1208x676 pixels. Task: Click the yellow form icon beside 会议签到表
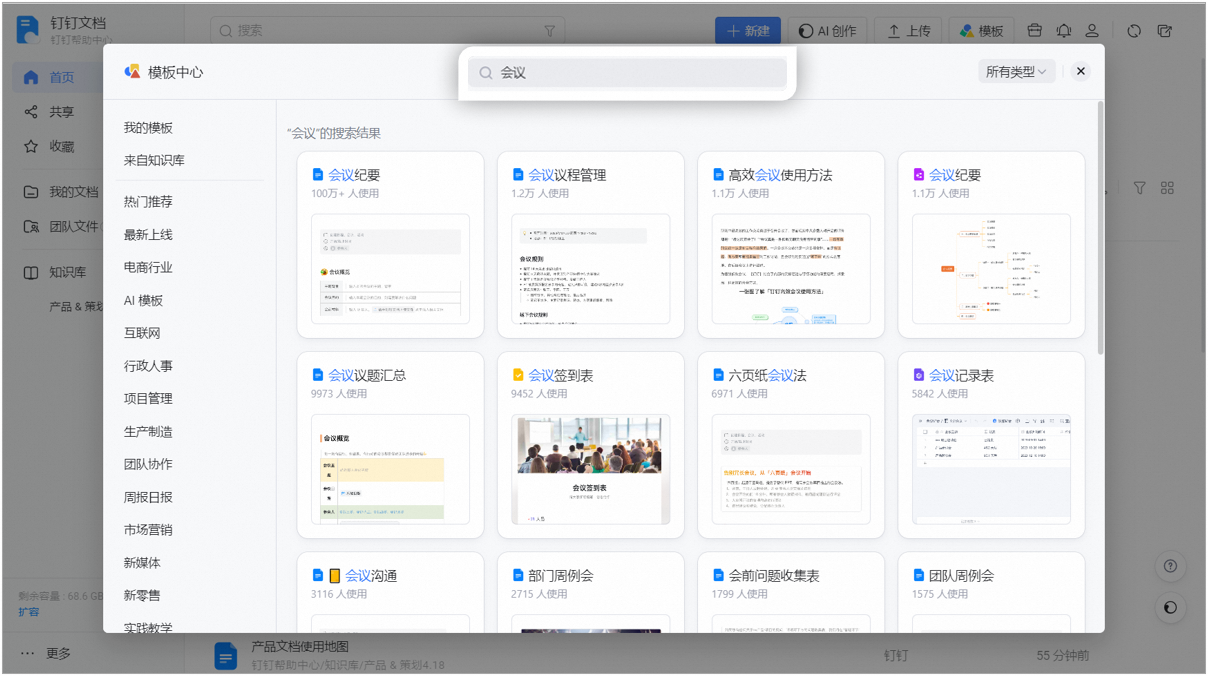[x=518, y=375]
